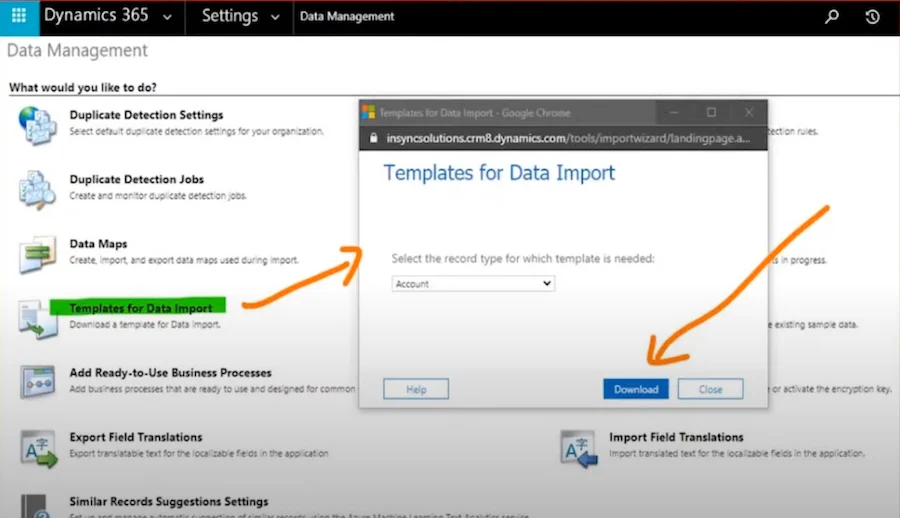Viewport: 900px width, 518px height.
Task: Click the Templates for Data Import popup heading
Action: [x=499, y=173]
